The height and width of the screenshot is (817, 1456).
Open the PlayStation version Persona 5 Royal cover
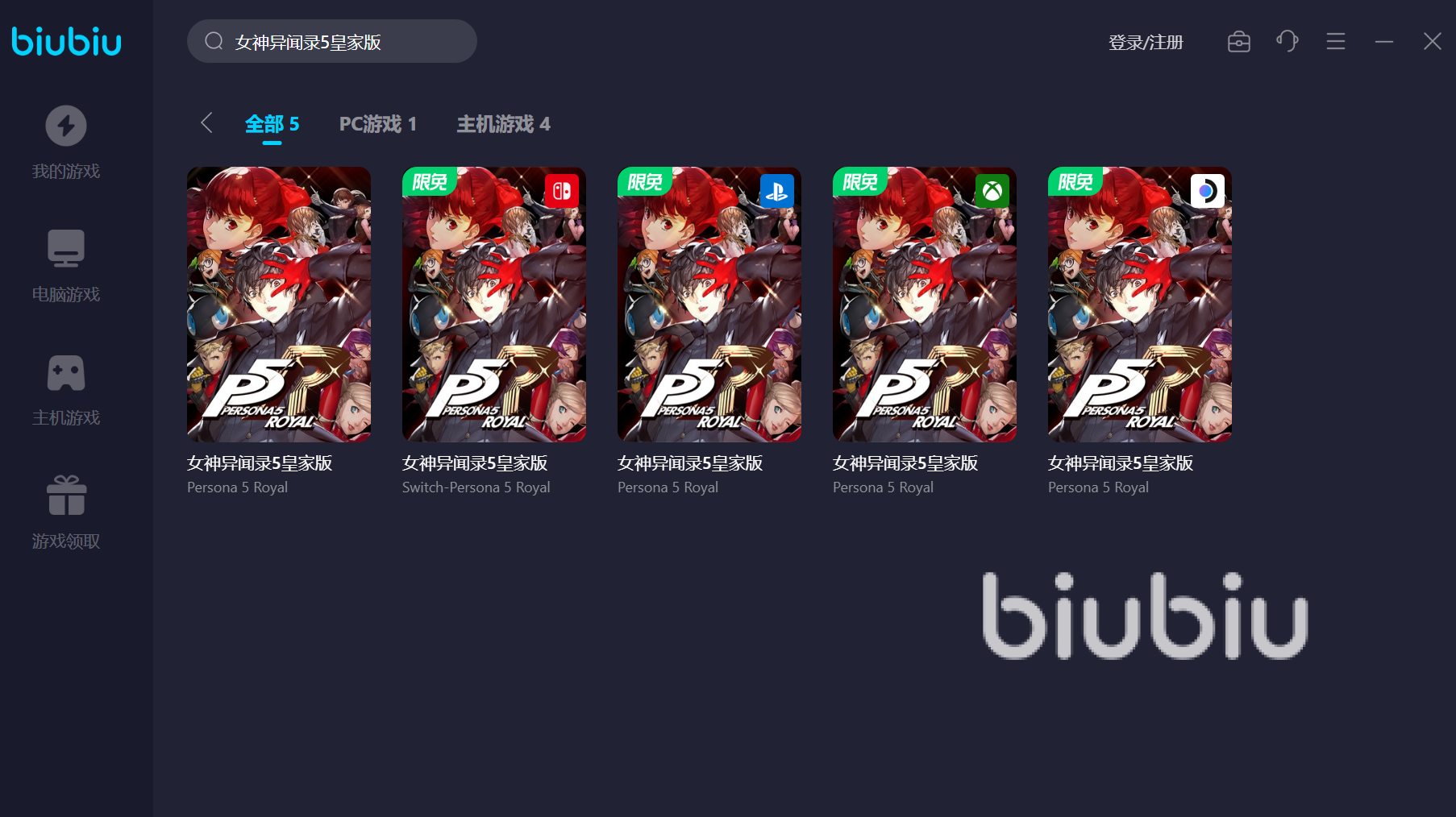709,305
